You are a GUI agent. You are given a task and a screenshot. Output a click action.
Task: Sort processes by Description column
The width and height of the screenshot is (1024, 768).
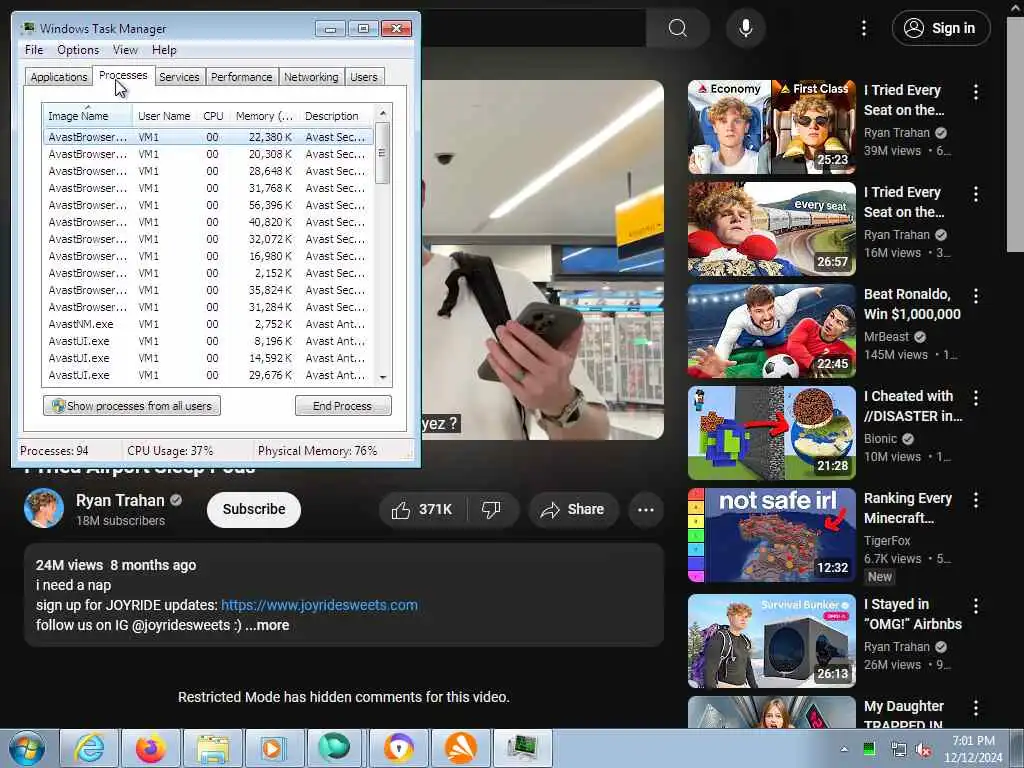click(336, 116)
